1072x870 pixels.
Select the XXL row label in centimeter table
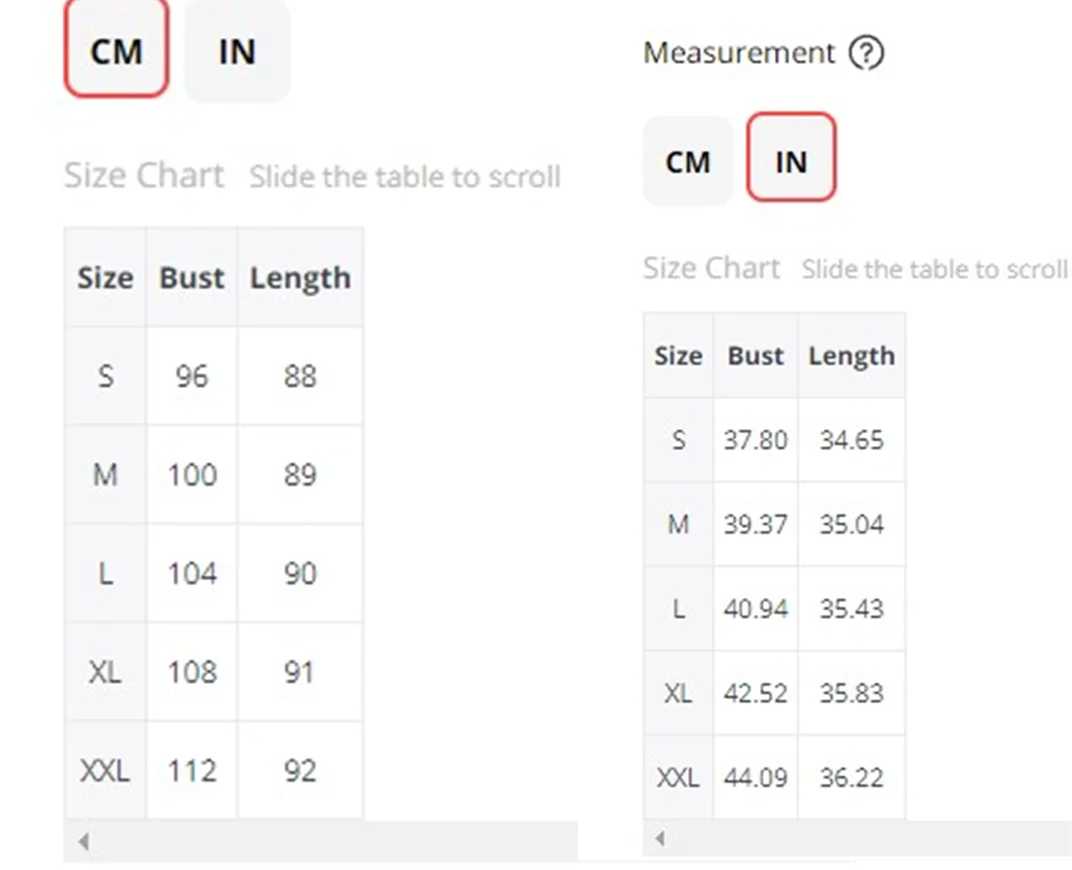105,771
